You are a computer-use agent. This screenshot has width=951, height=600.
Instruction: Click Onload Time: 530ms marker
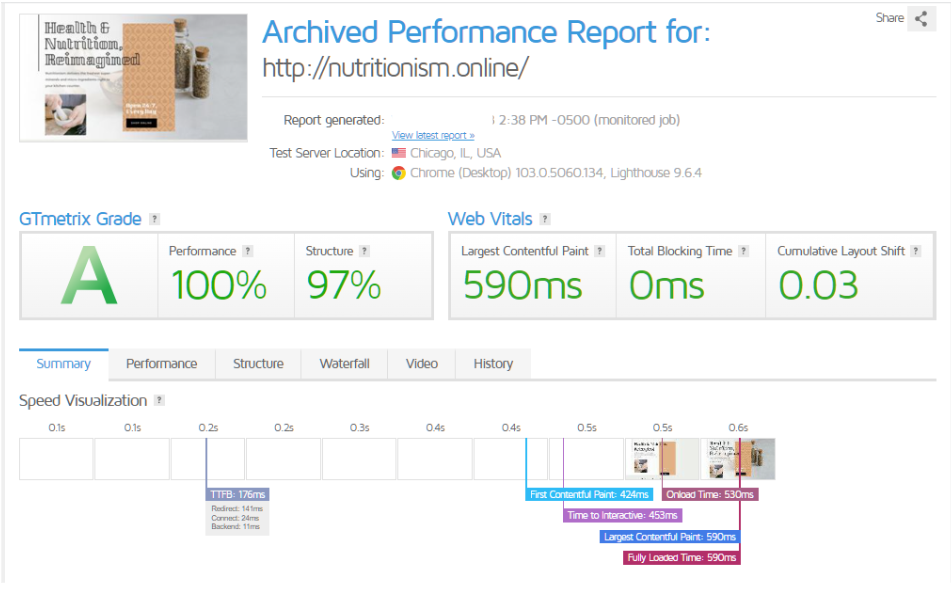tap(710, 494)
